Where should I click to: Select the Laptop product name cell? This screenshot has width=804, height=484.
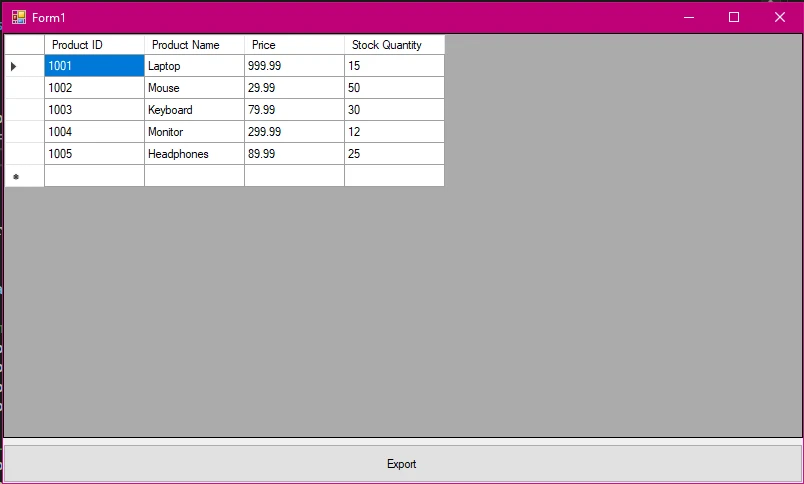click(x=194, y=66)
